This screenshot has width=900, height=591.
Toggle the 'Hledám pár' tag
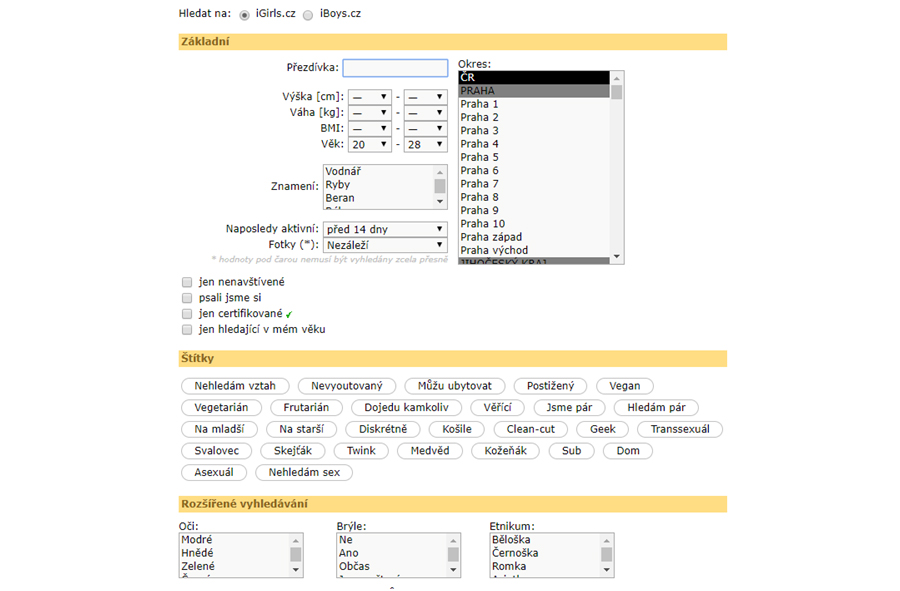coord(656,407)
